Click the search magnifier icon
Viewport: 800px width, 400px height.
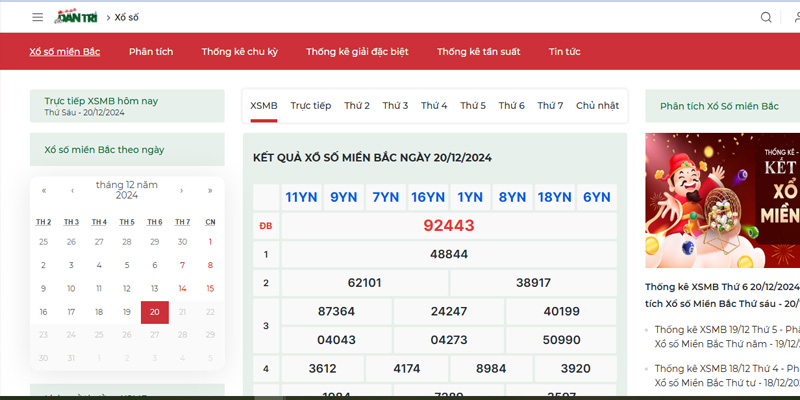(x=766, y=17)
